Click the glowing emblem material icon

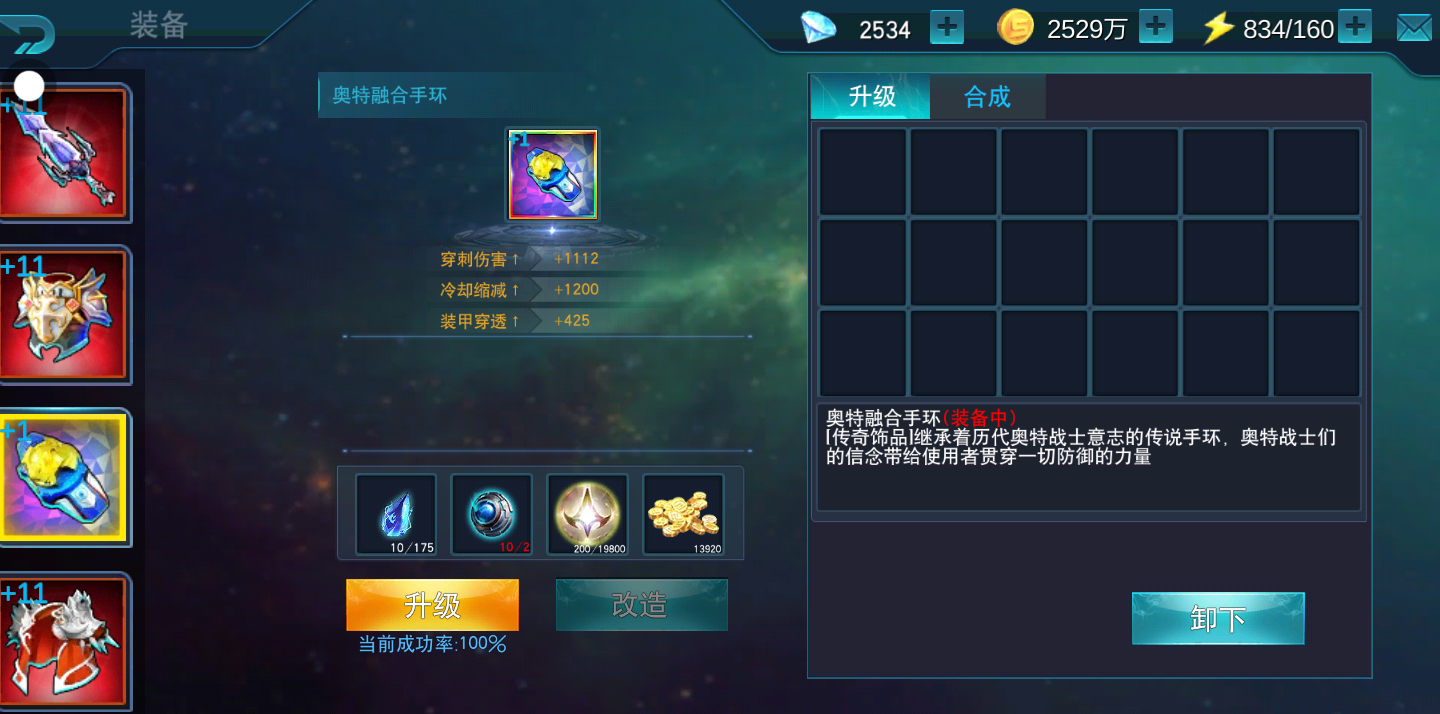[x=587, y=514]
